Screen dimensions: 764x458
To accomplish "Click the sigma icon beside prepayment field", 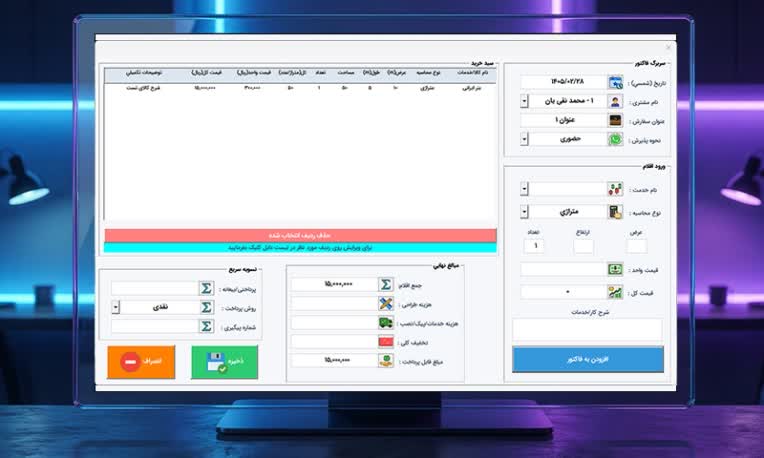I will (206, 288).
